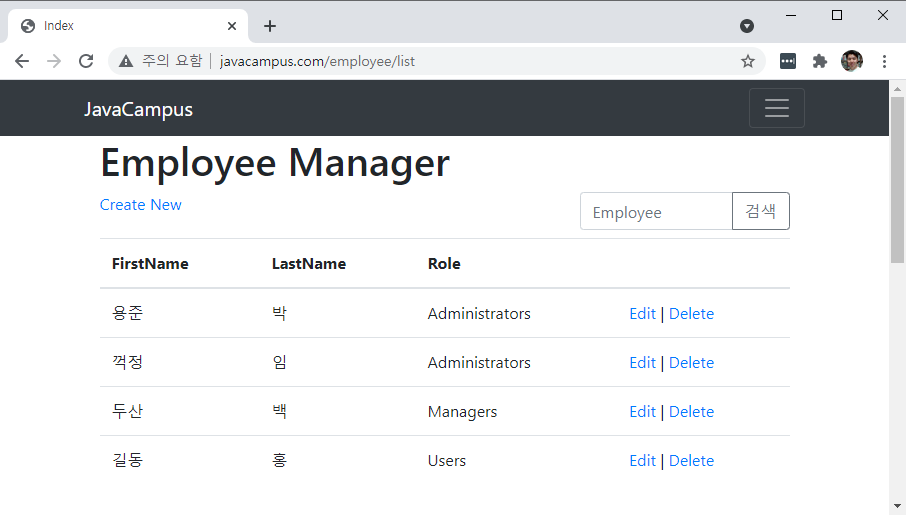This screenshot has height=515, width=906.
Task: Click the Employee search input field
Action: (656, 212)
